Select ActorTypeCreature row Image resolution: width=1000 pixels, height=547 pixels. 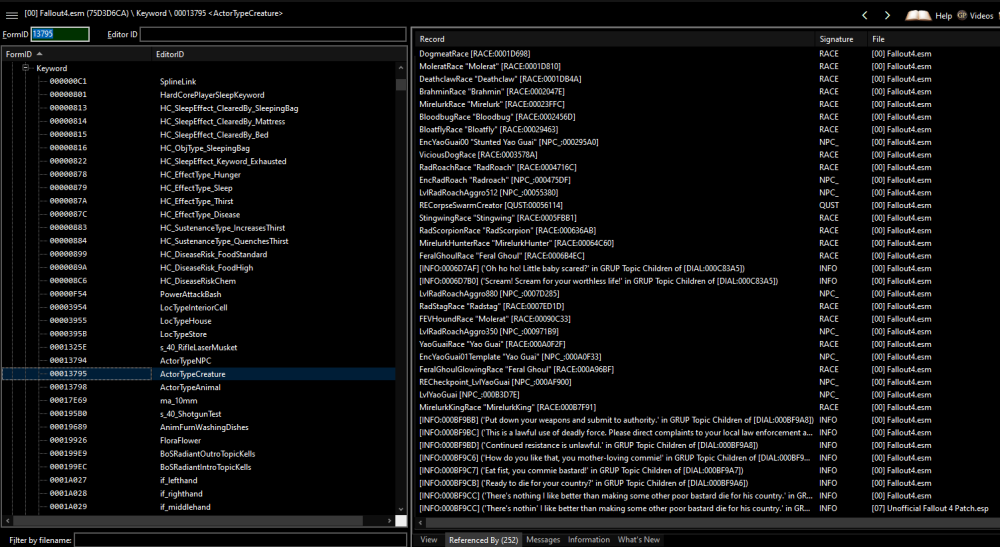(199, 374)
